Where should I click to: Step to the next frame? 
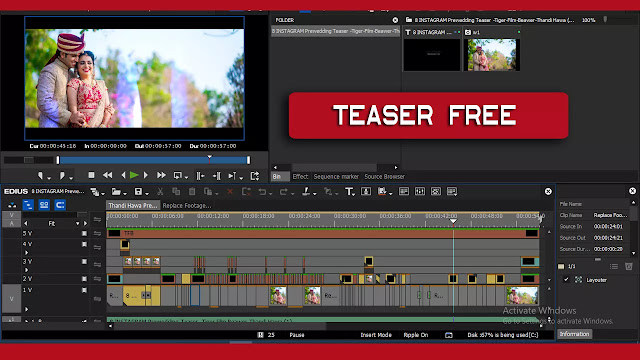pos(146,175)
